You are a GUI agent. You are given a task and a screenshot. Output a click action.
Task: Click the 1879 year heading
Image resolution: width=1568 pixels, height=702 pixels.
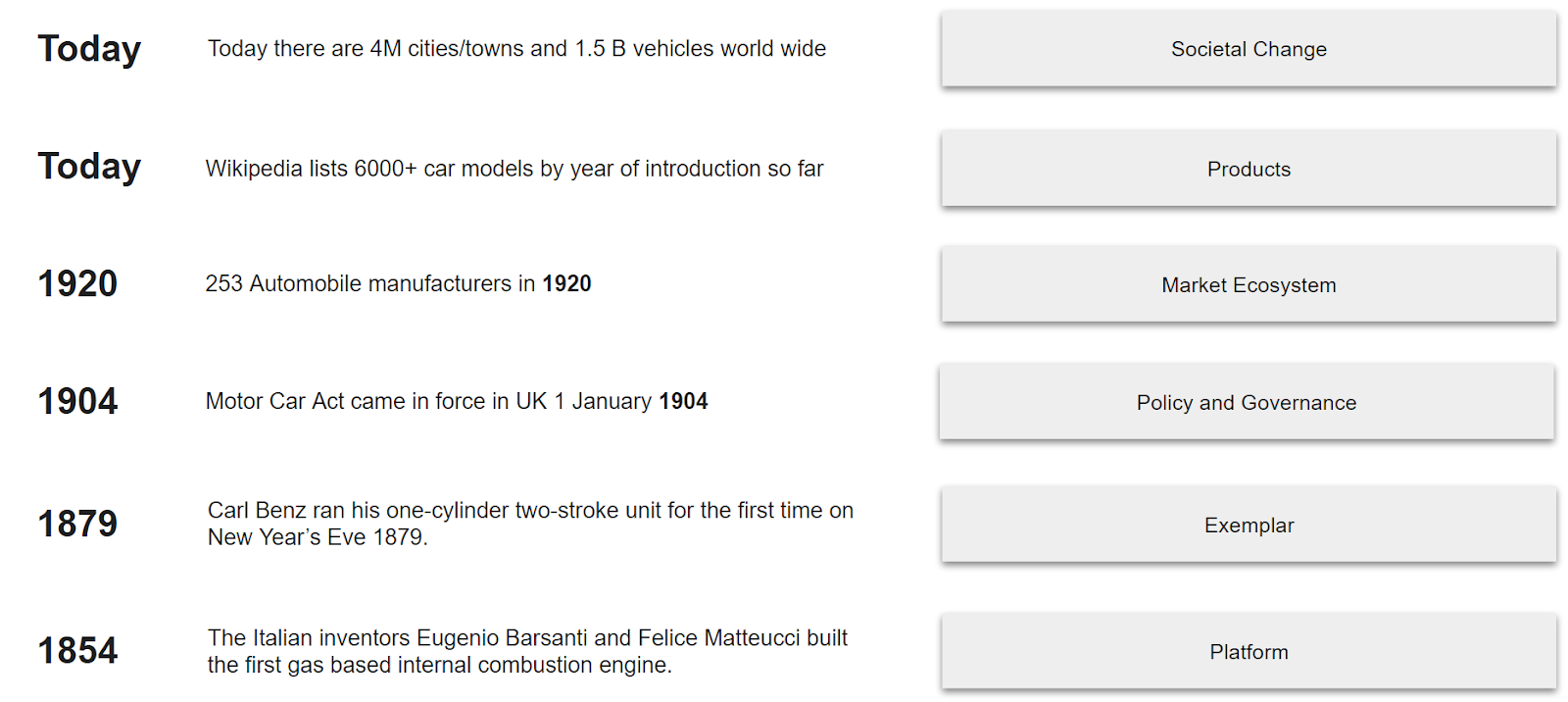coord(77,524)
